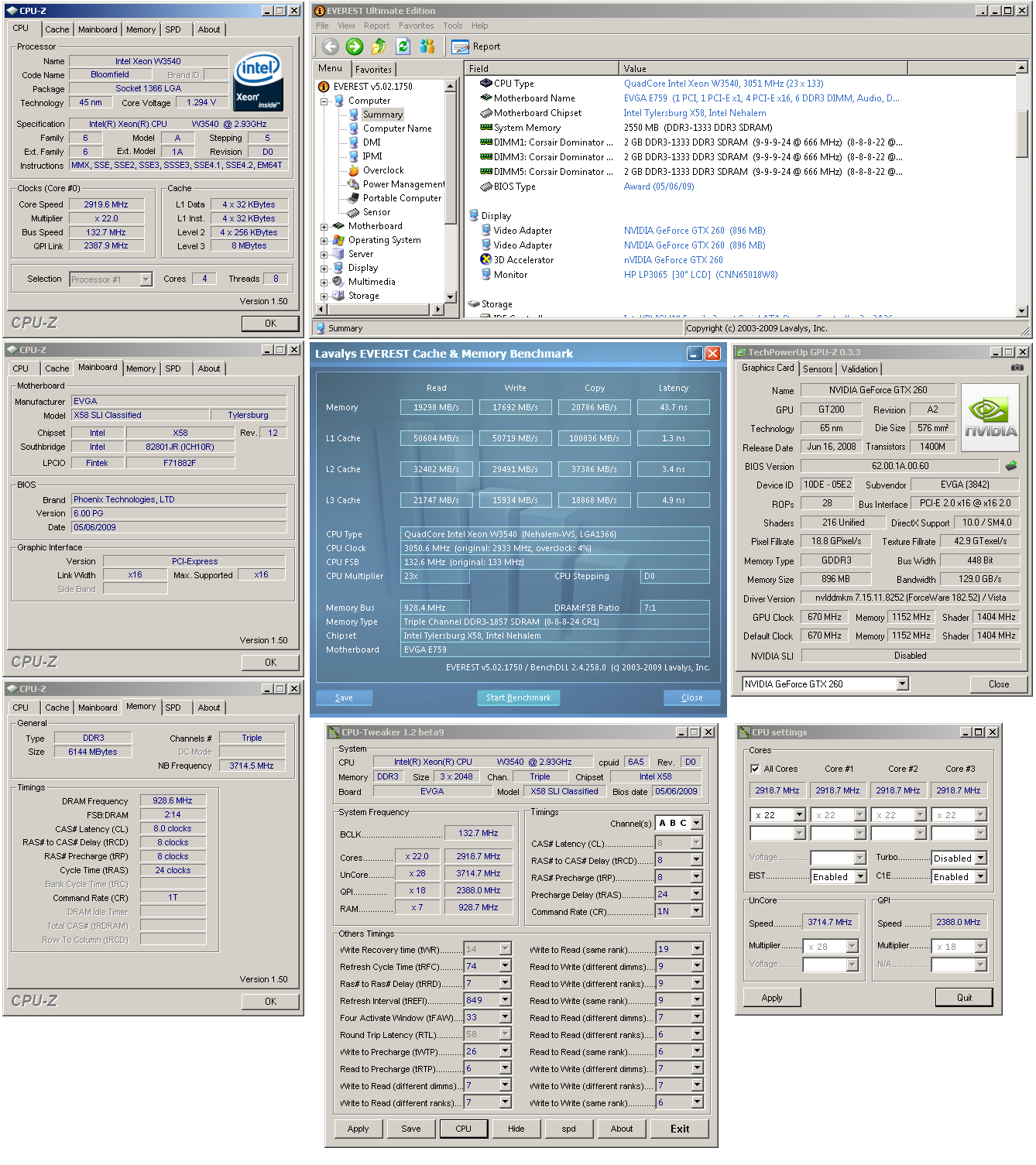This screenshot has width=1036, height=1165.
Task: Open the Report wizard in EVEREST toolbar
Action: [476, 46]
